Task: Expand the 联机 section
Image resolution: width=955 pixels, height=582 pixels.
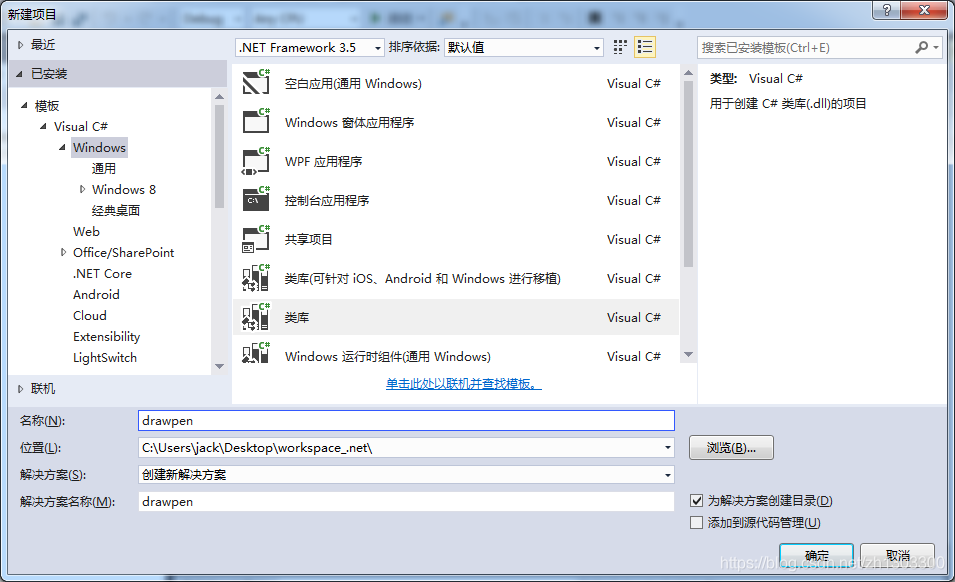Action: [20, 388]
